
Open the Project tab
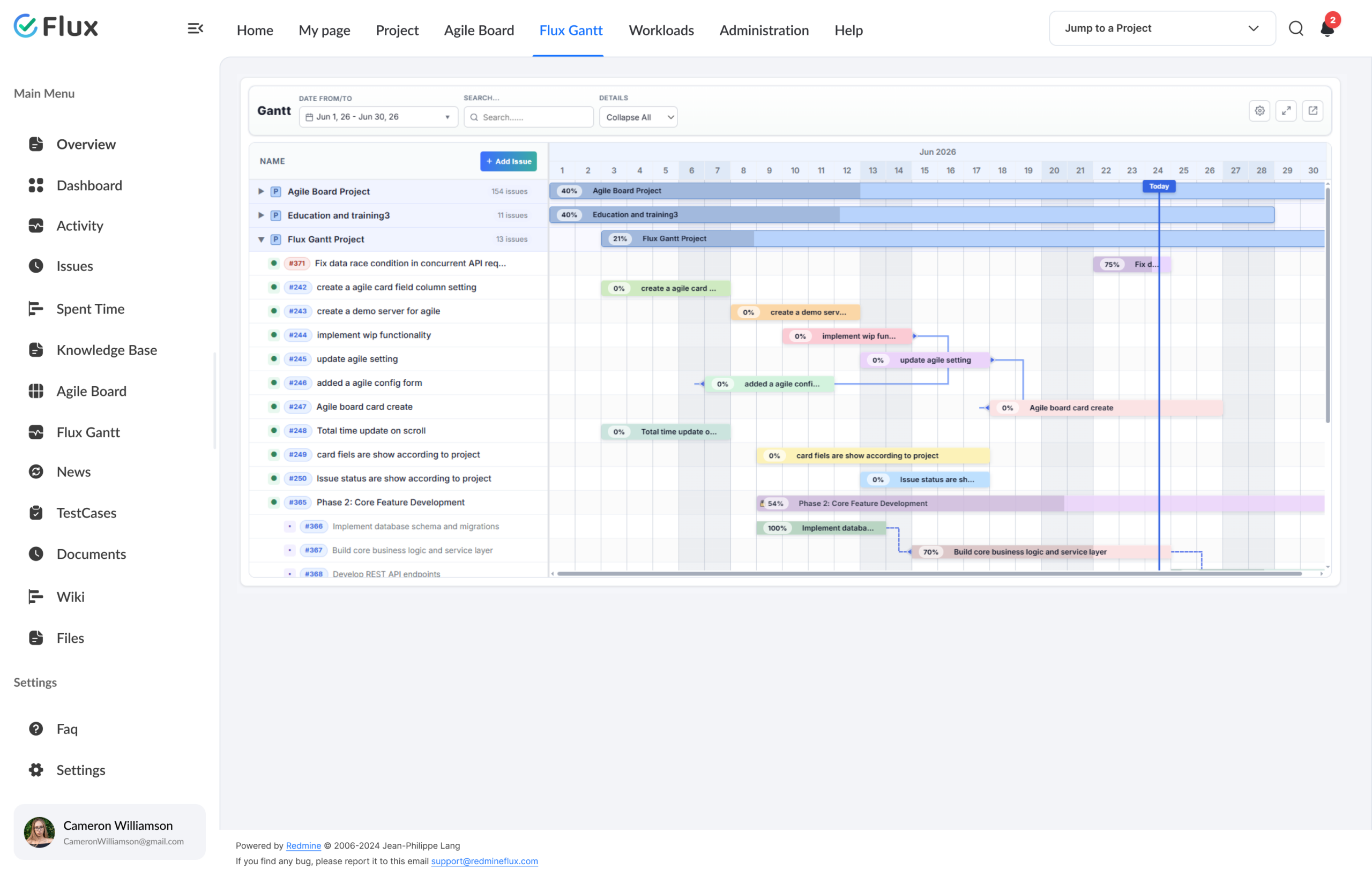[x=397, y=29]
